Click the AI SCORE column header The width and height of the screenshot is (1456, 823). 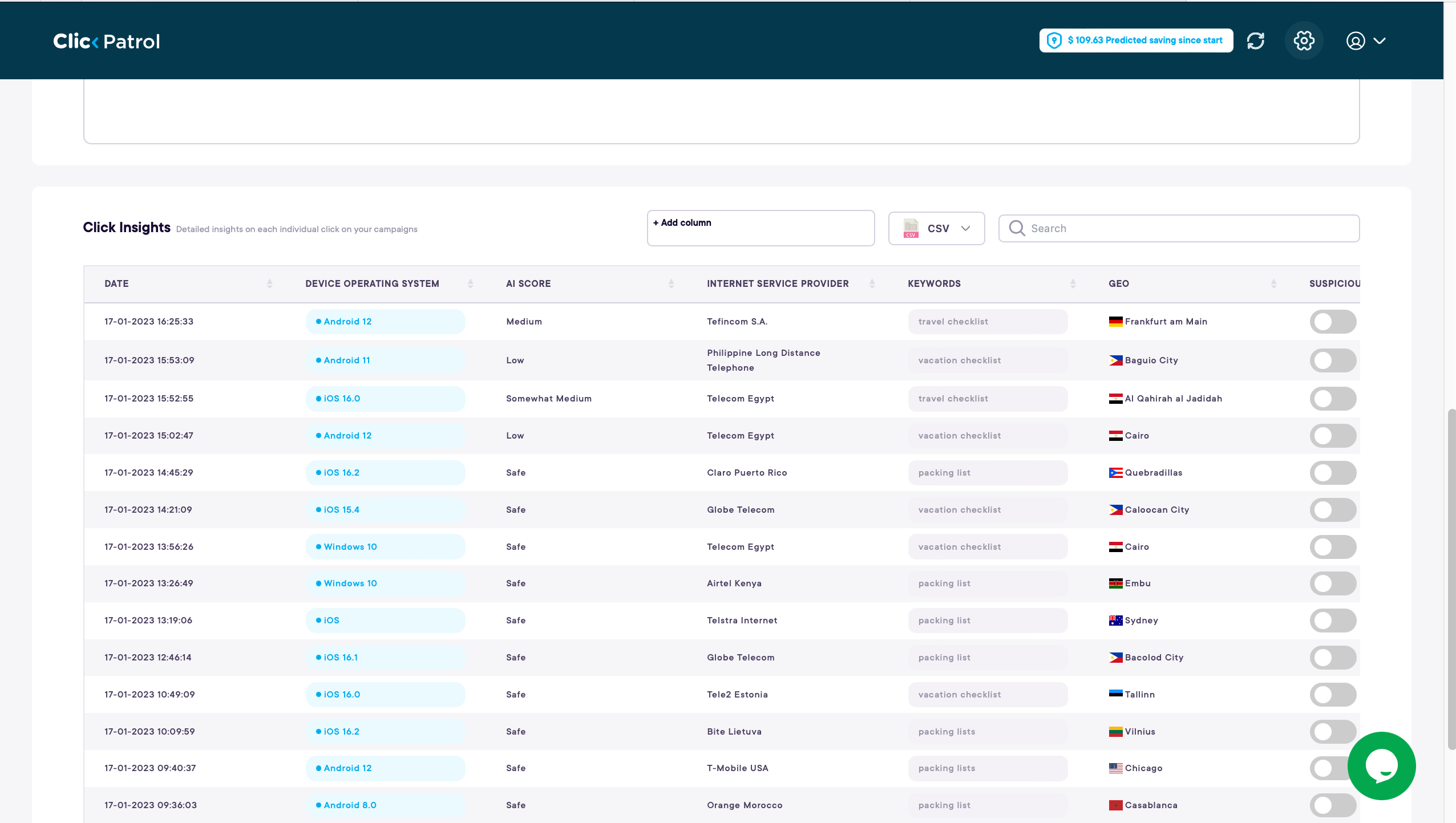(528, 283)
